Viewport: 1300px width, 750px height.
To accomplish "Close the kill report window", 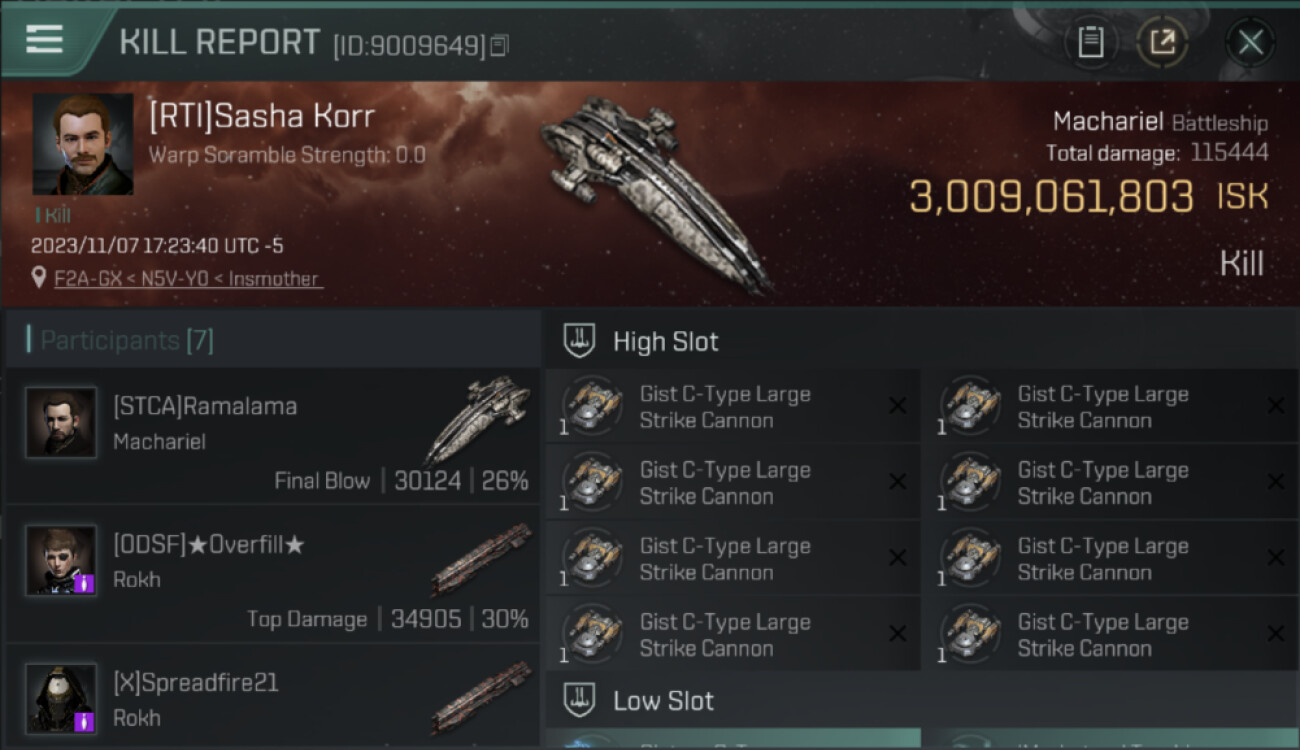I will tap(1250, 42).
